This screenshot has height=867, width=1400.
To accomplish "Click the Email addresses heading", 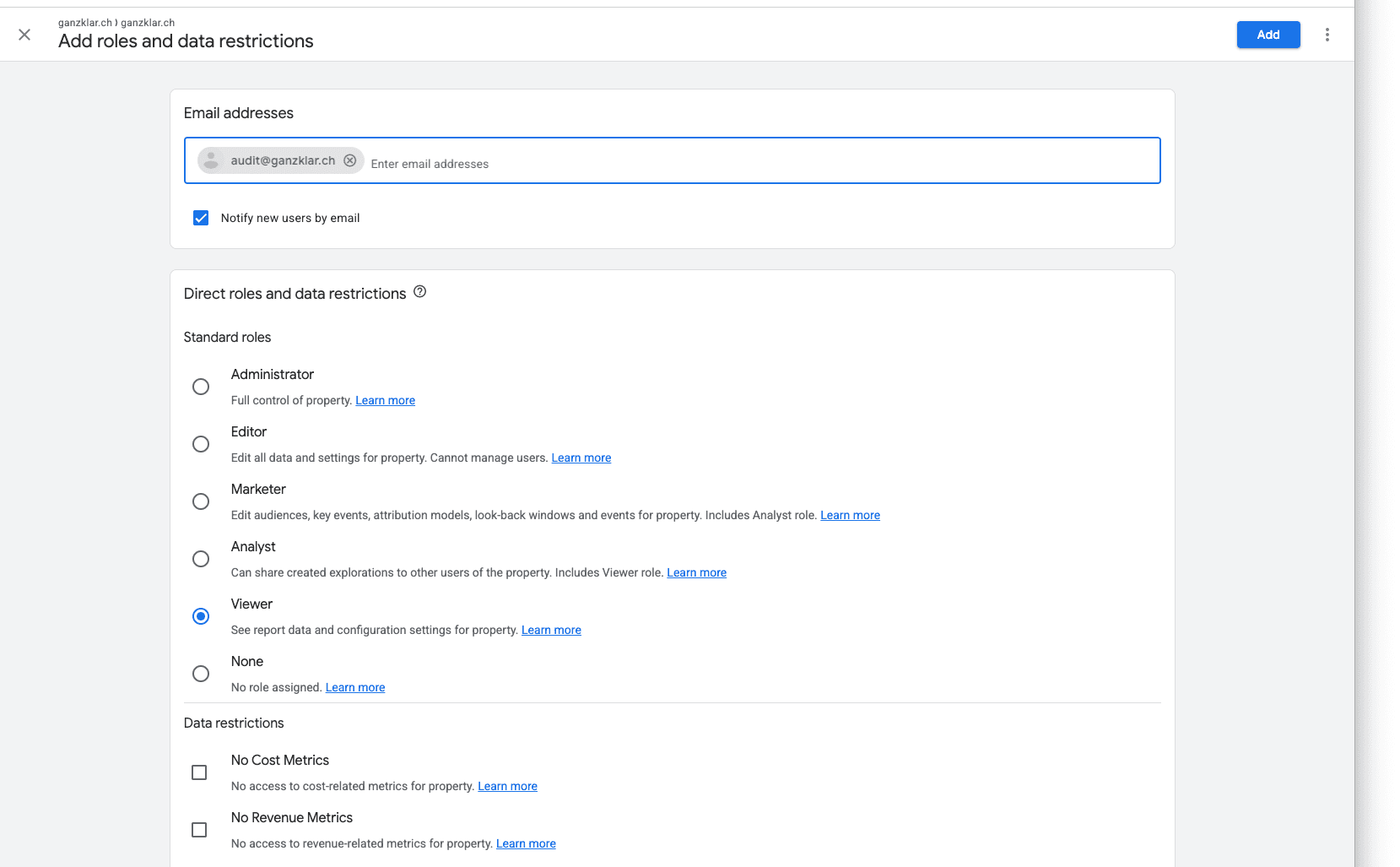I will tap(239, 113).
